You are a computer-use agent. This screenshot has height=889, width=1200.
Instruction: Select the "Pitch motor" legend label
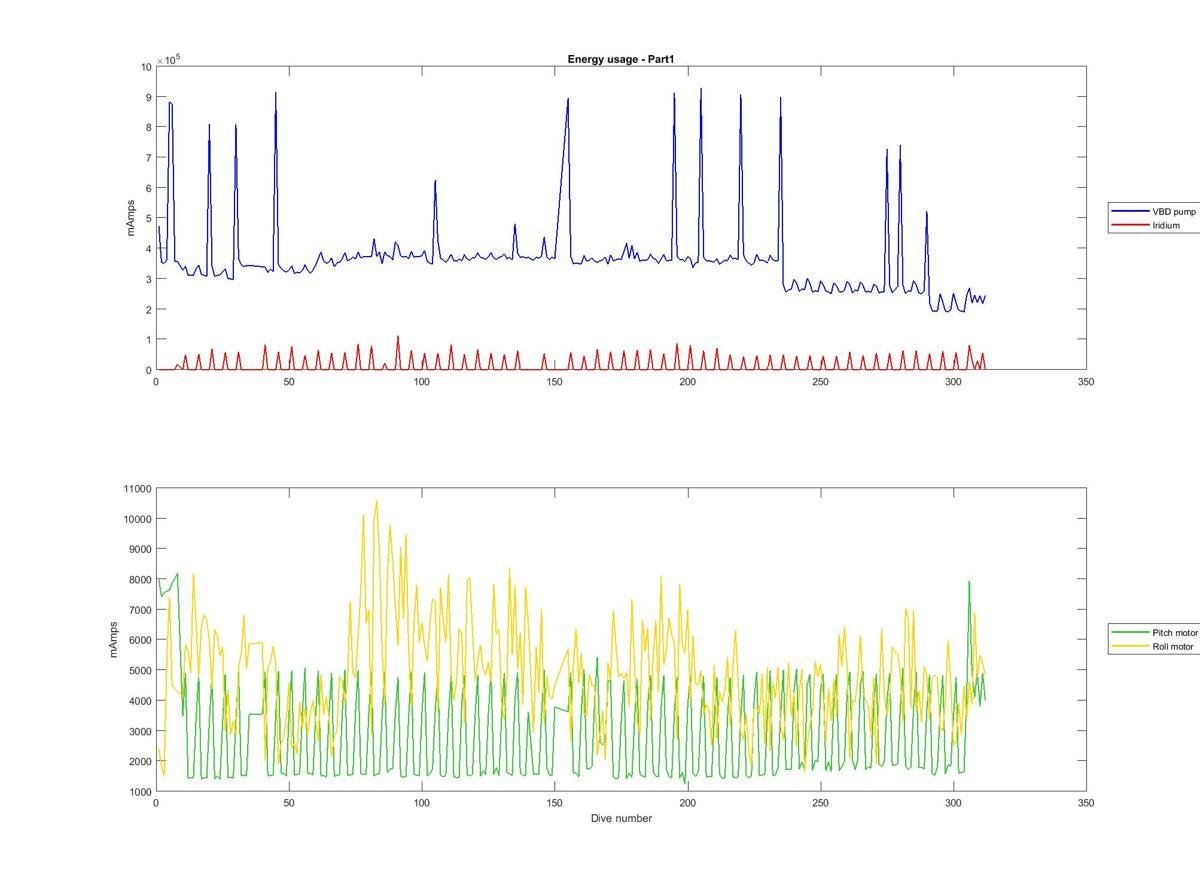pyautogui.click(x=1175, y=633)
